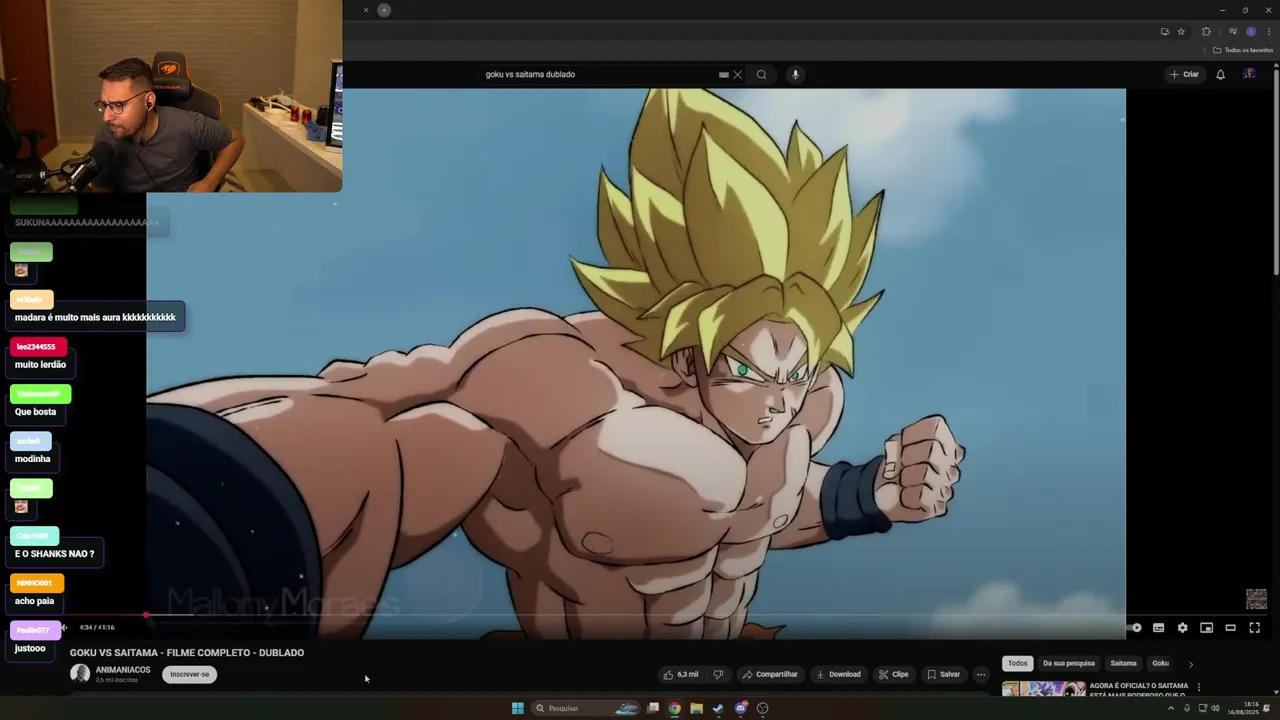Click the speaker volume icon in player
This screenshot has width=1280, height=720.
click(64, 628)
